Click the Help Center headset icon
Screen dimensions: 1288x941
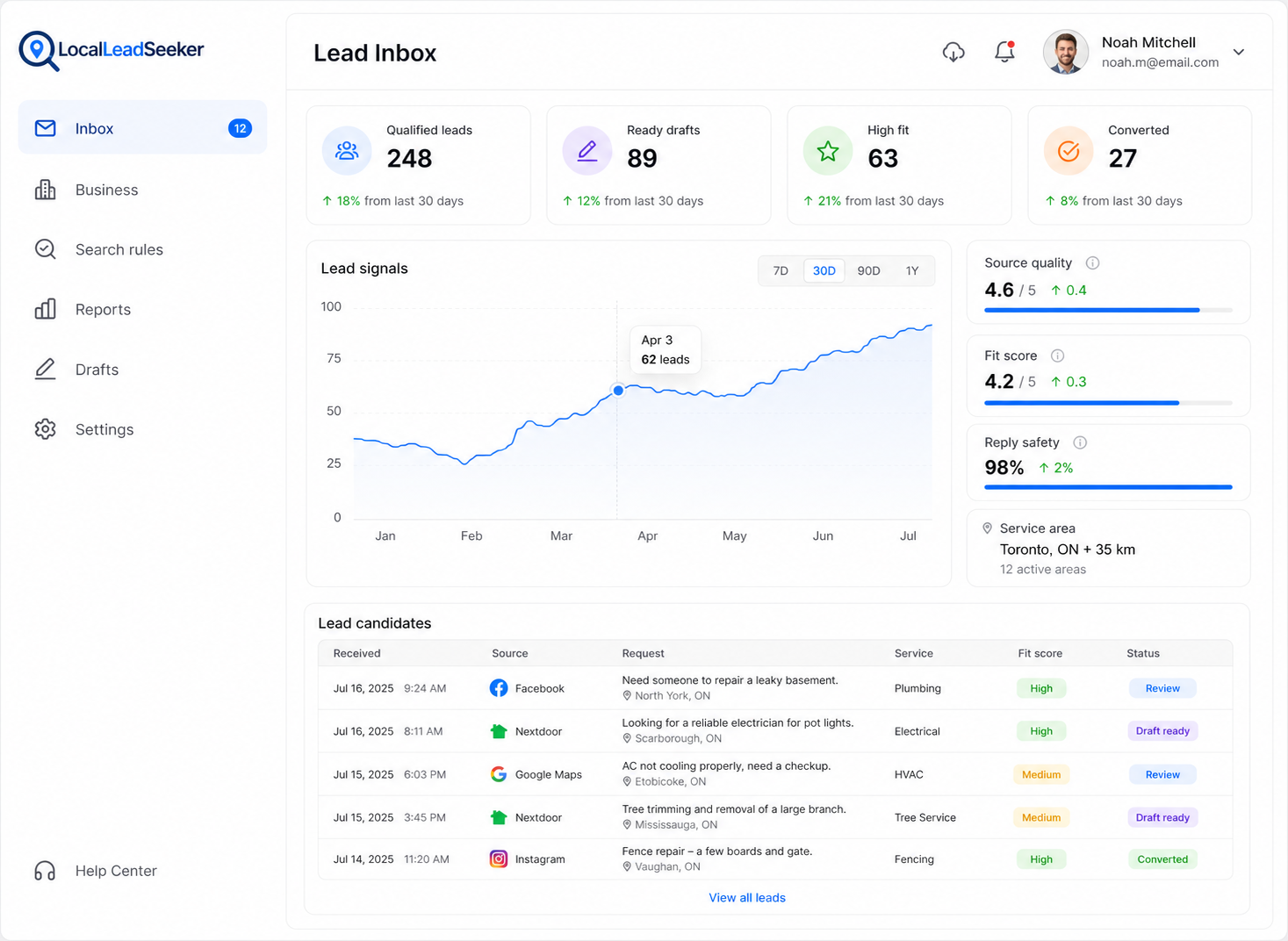(45, 871)
